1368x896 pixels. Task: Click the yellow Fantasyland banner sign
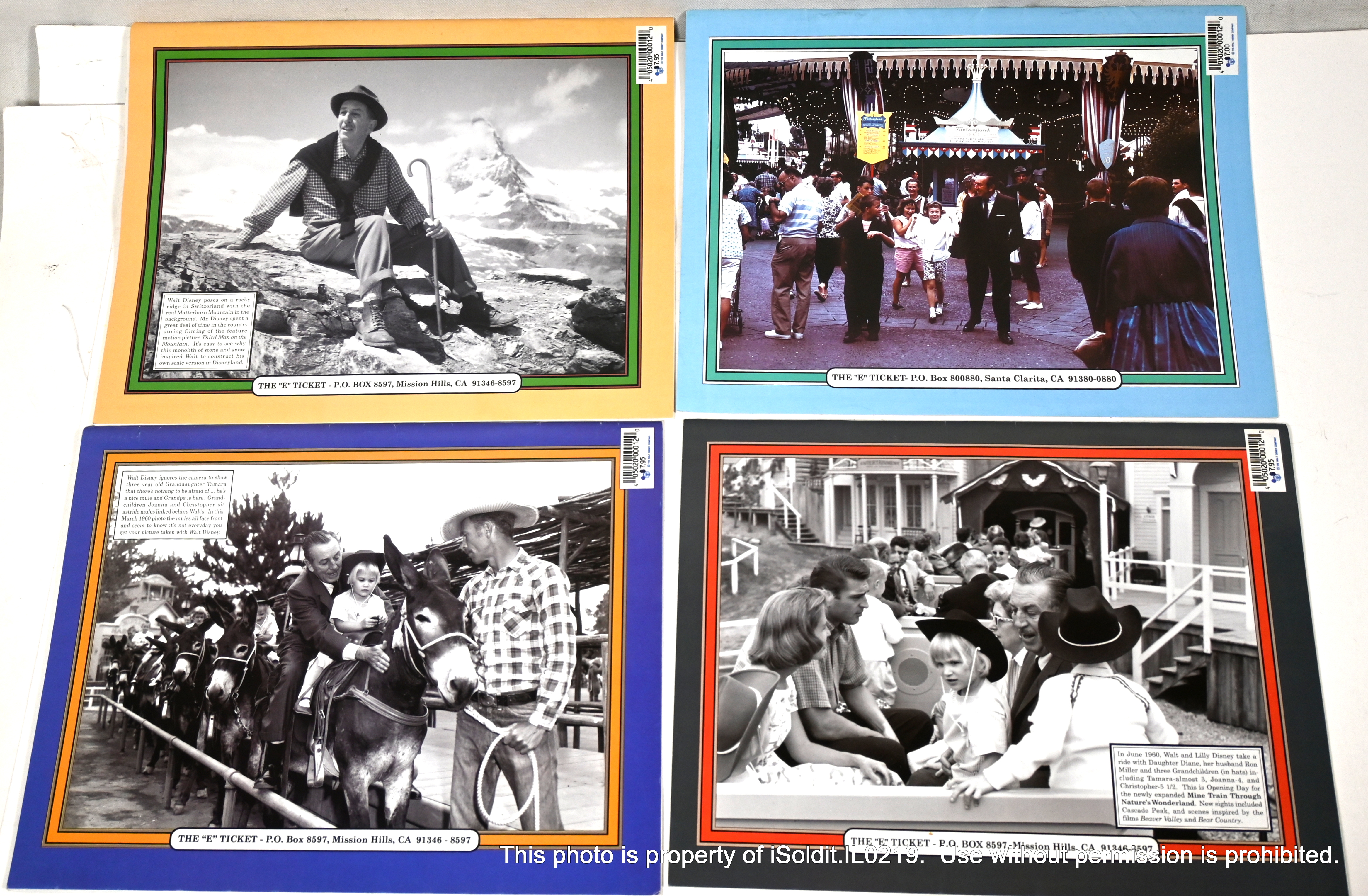point(873,136)
